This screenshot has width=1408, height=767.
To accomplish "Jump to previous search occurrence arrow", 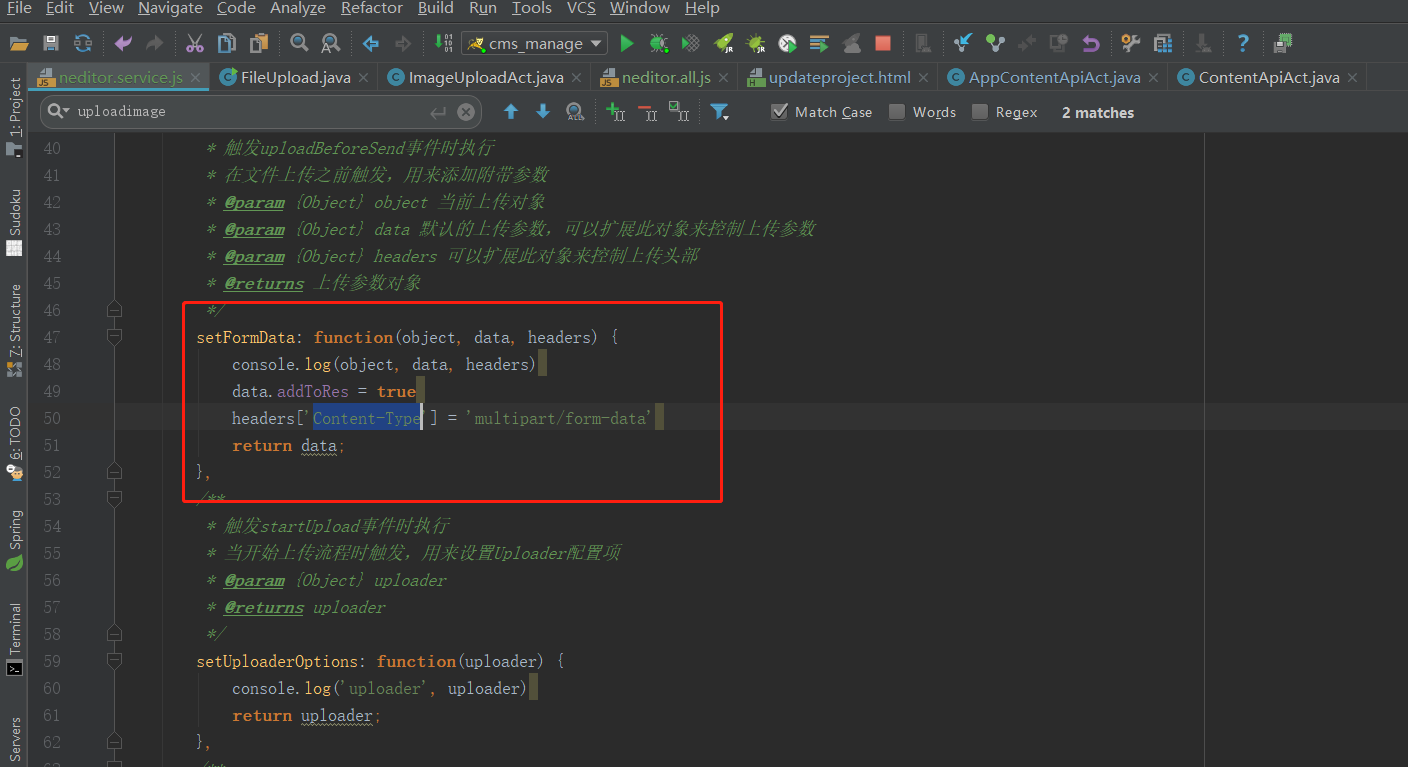I will [x=511, y=112].
